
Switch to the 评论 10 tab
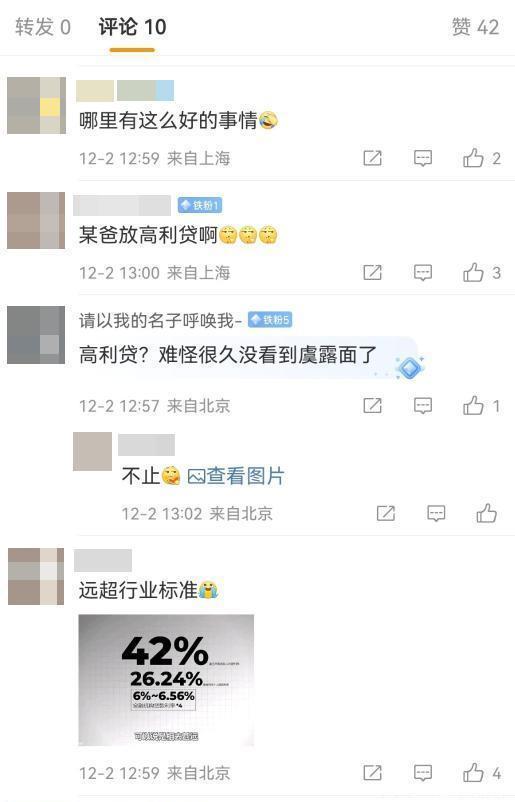click(132, 27)
